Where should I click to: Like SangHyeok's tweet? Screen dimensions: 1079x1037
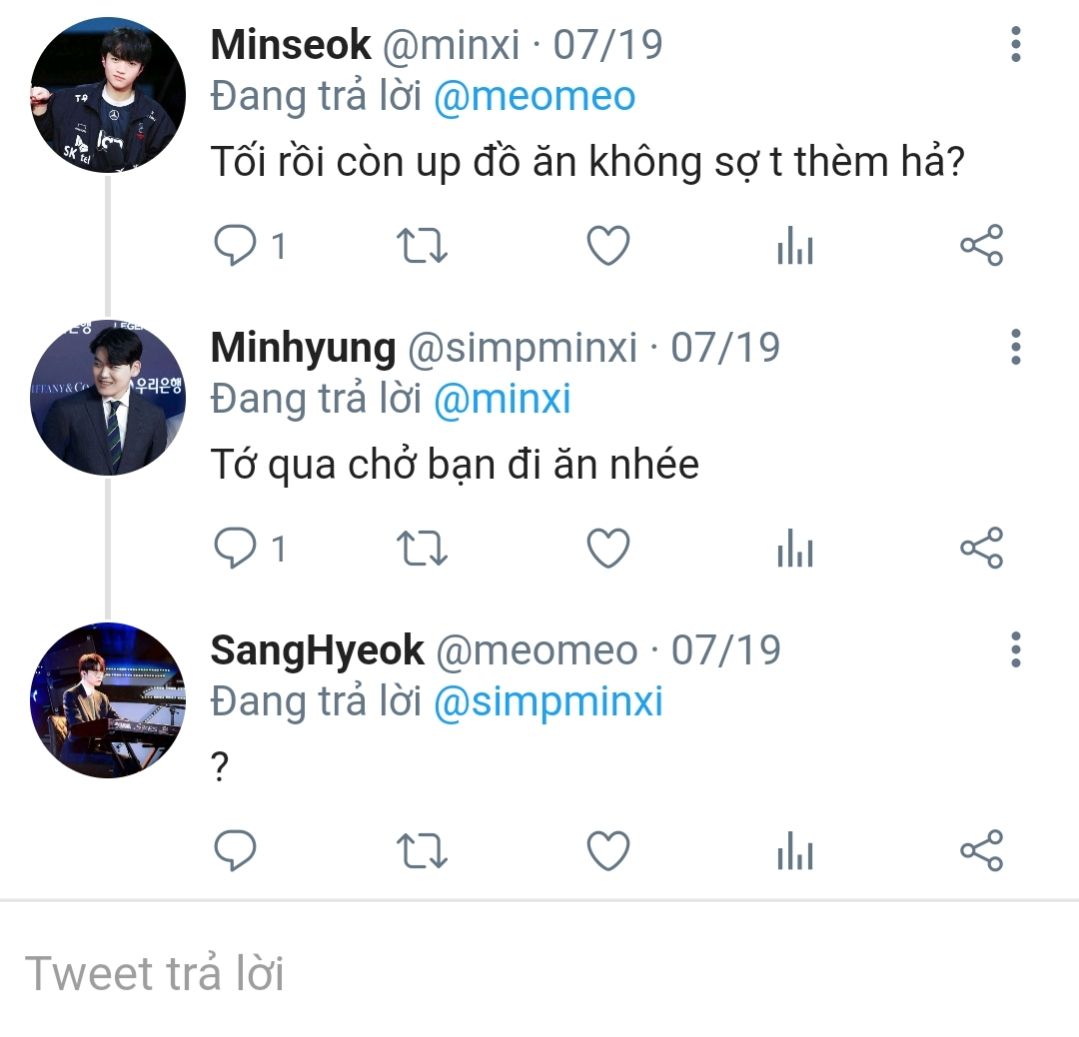[x=606, y=851]
